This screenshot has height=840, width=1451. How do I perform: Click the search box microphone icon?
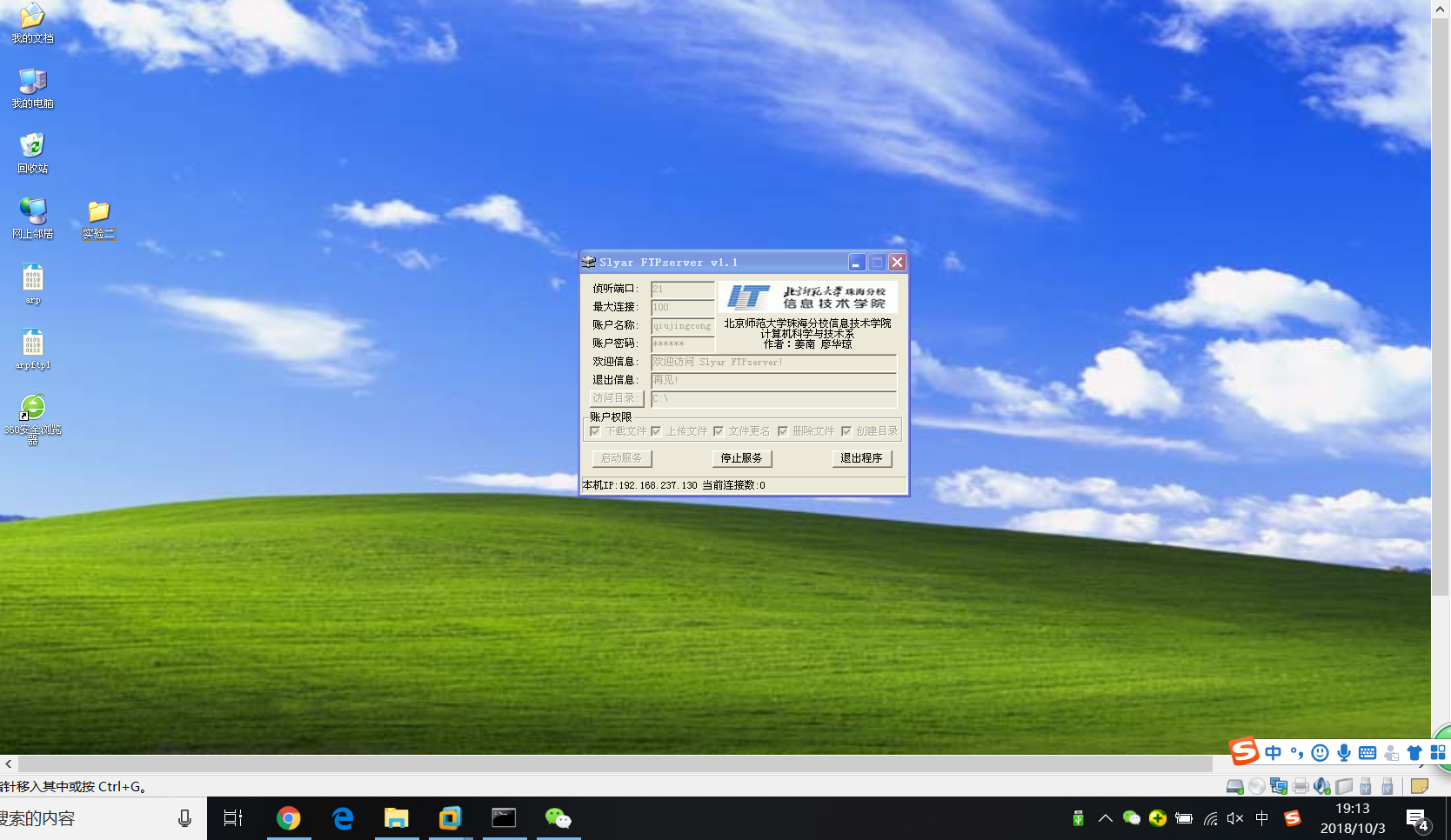coord(184,818)
